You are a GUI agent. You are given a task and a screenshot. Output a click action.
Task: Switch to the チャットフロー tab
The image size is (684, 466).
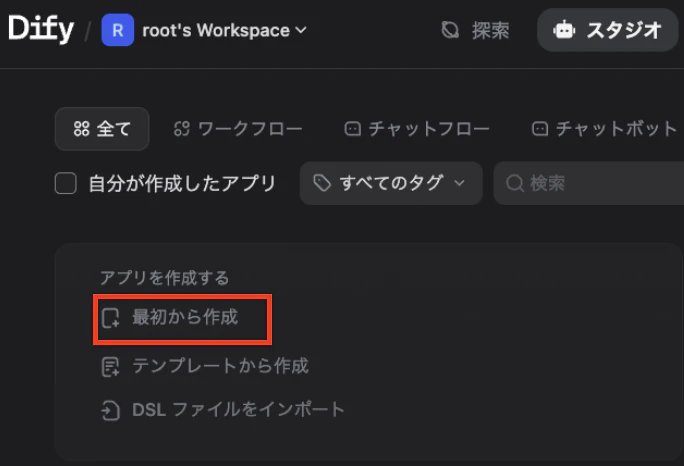[x=417, y=129]
